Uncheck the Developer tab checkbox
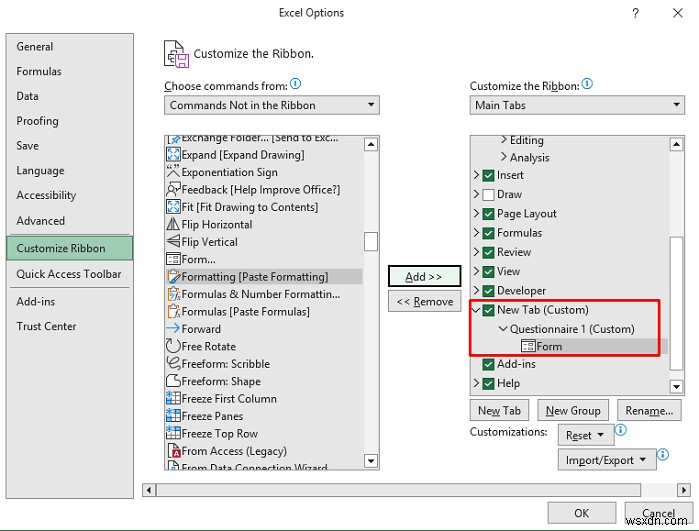 [x=488, y=291]
